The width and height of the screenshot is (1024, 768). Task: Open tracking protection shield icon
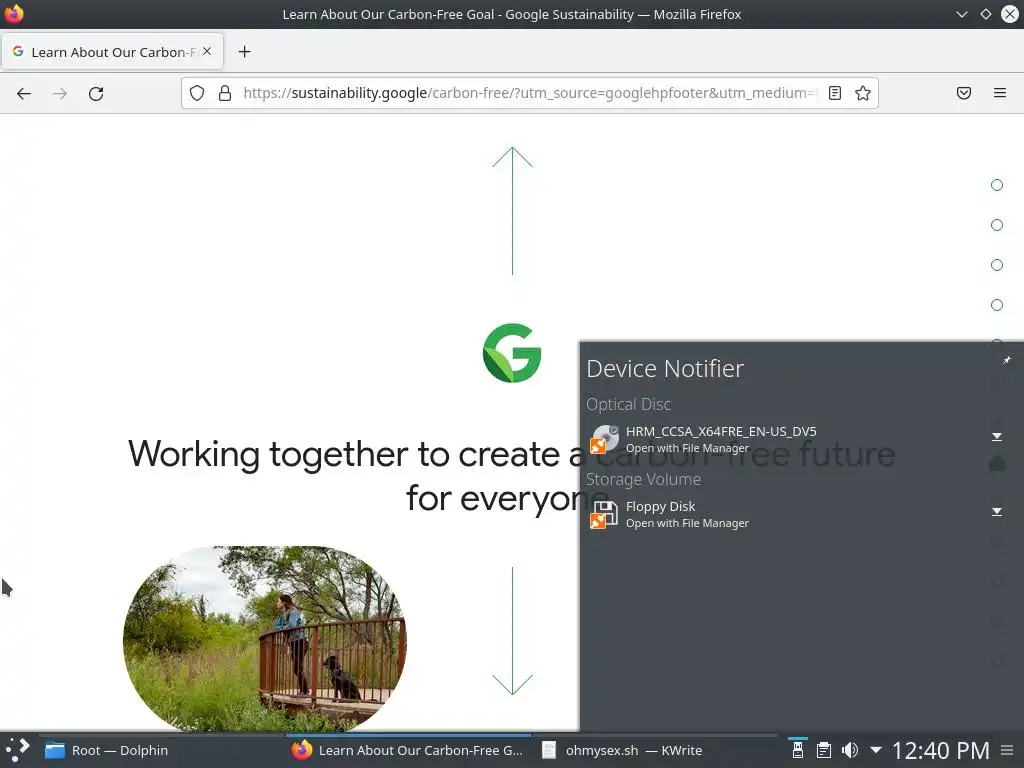coord(197,93)
